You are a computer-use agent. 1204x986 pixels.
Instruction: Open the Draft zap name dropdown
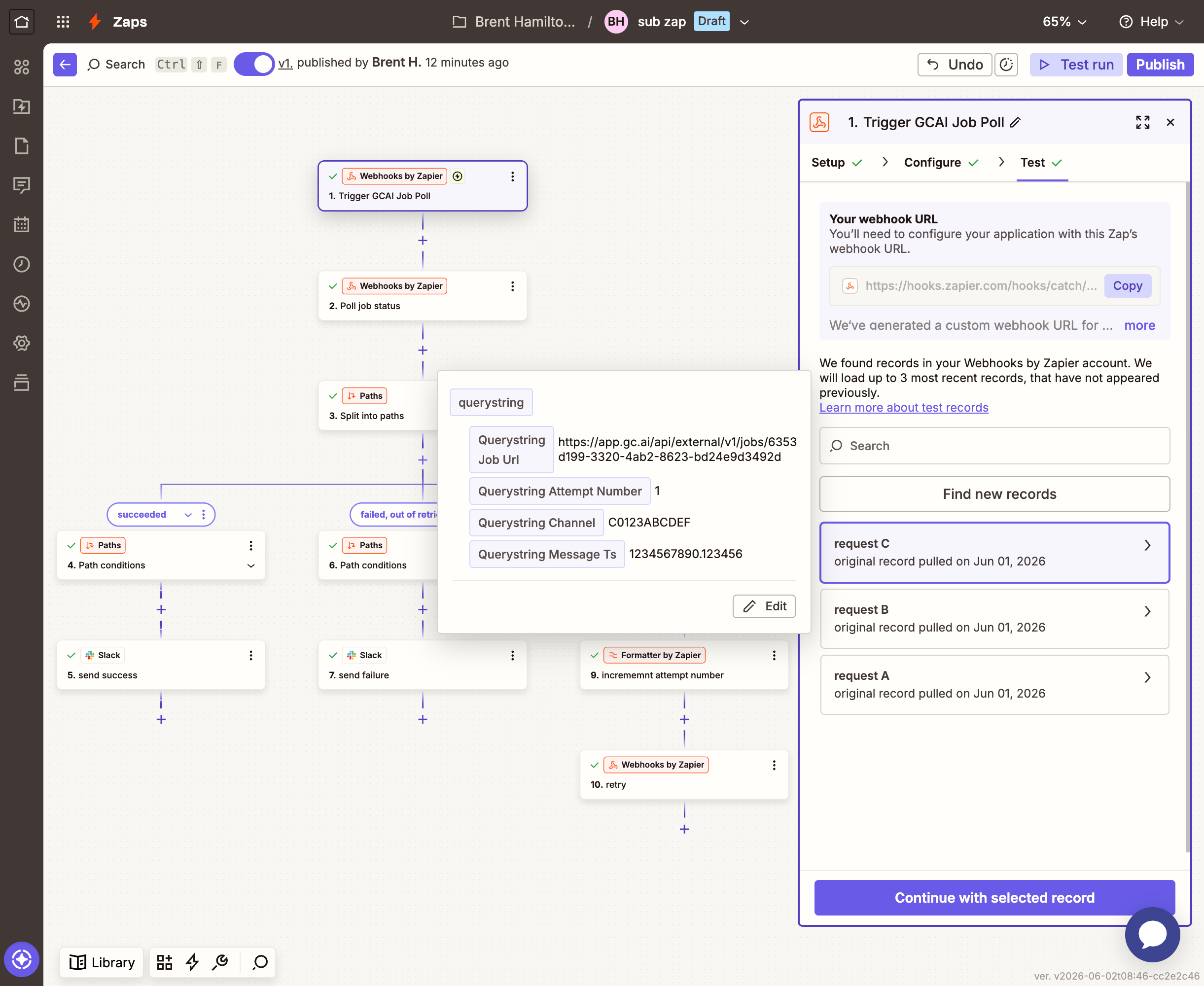pos(744,22)
